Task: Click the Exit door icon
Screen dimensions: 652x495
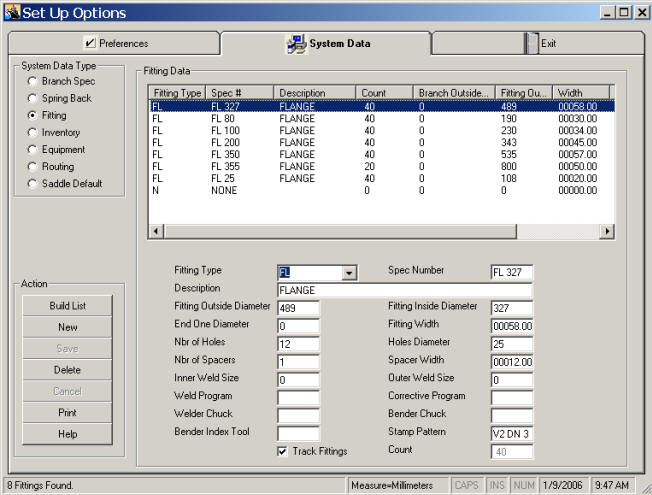Action: pos(532,43)
